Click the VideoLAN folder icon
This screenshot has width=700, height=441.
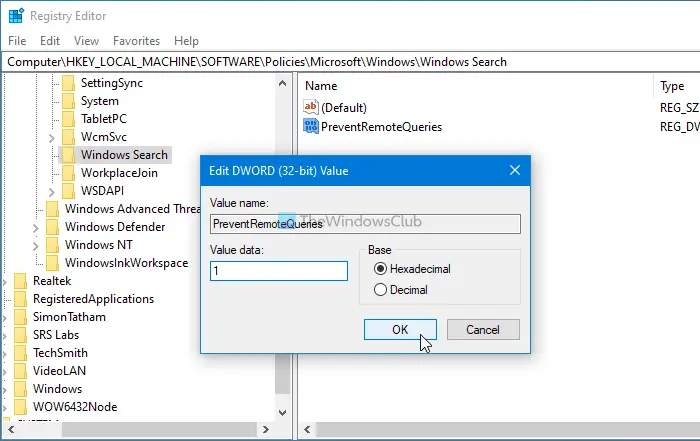(21, 371)
